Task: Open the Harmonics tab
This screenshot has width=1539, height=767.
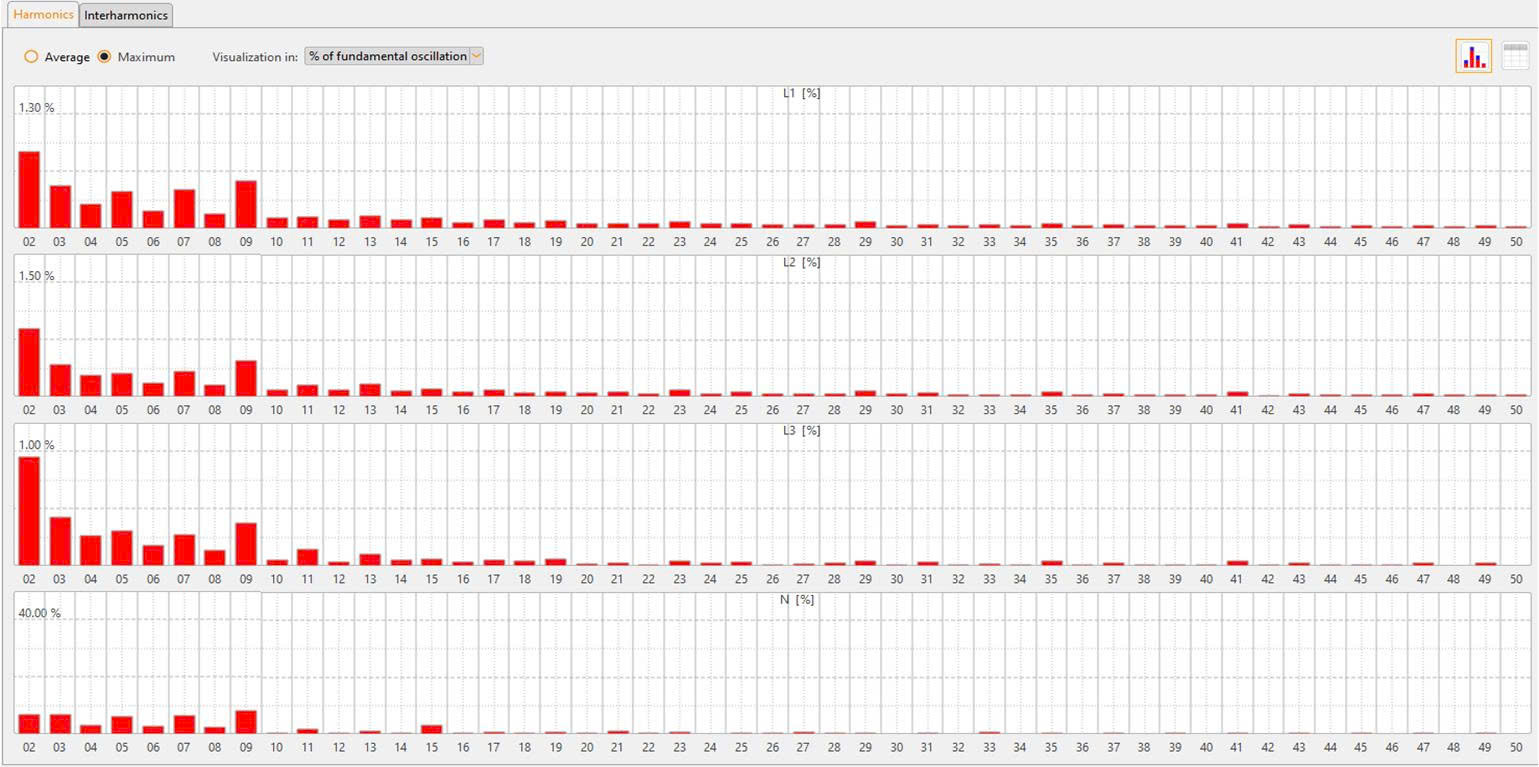Action: [x=43, y=15]
